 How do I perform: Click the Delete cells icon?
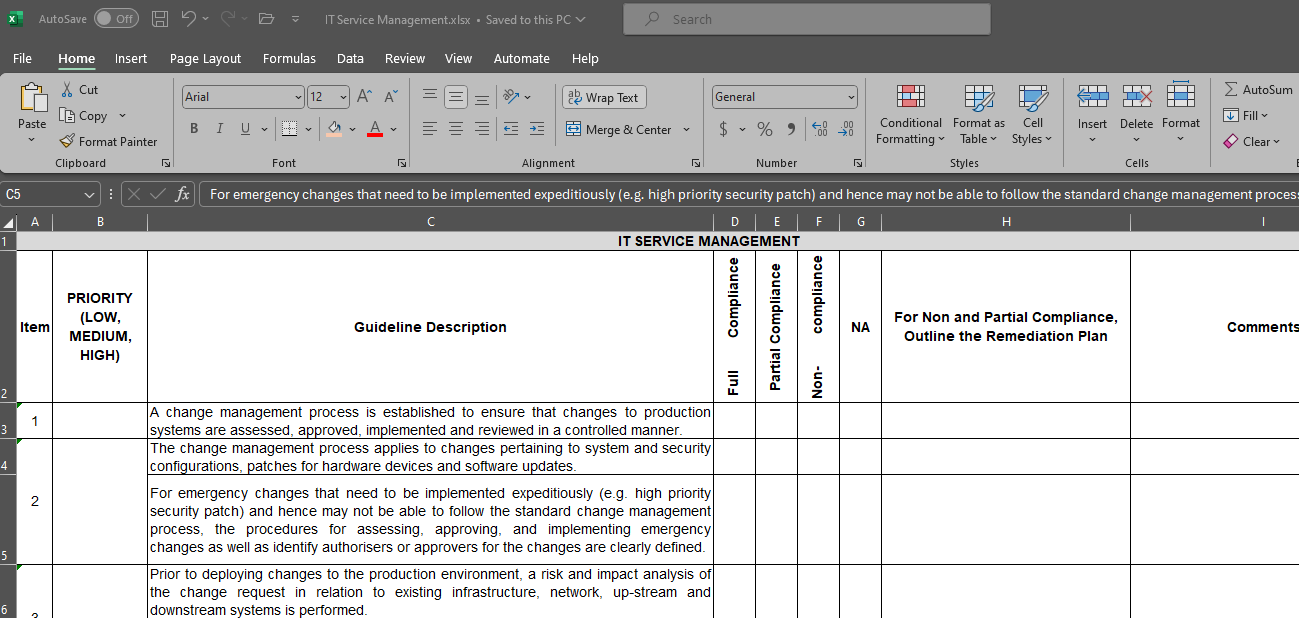[1136, 97]
